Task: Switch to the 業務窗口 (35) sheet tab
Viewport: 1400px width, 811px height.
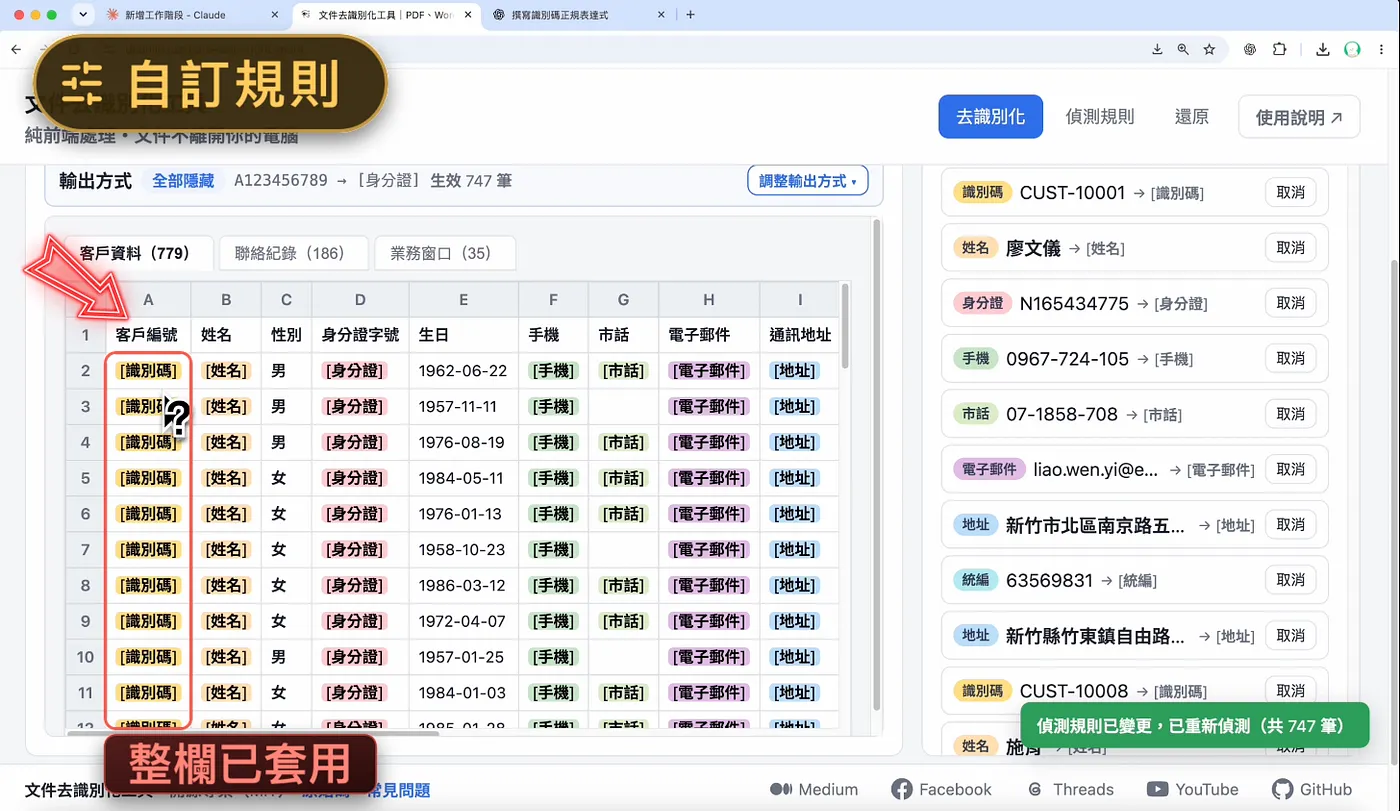Action: pos(445,253)
